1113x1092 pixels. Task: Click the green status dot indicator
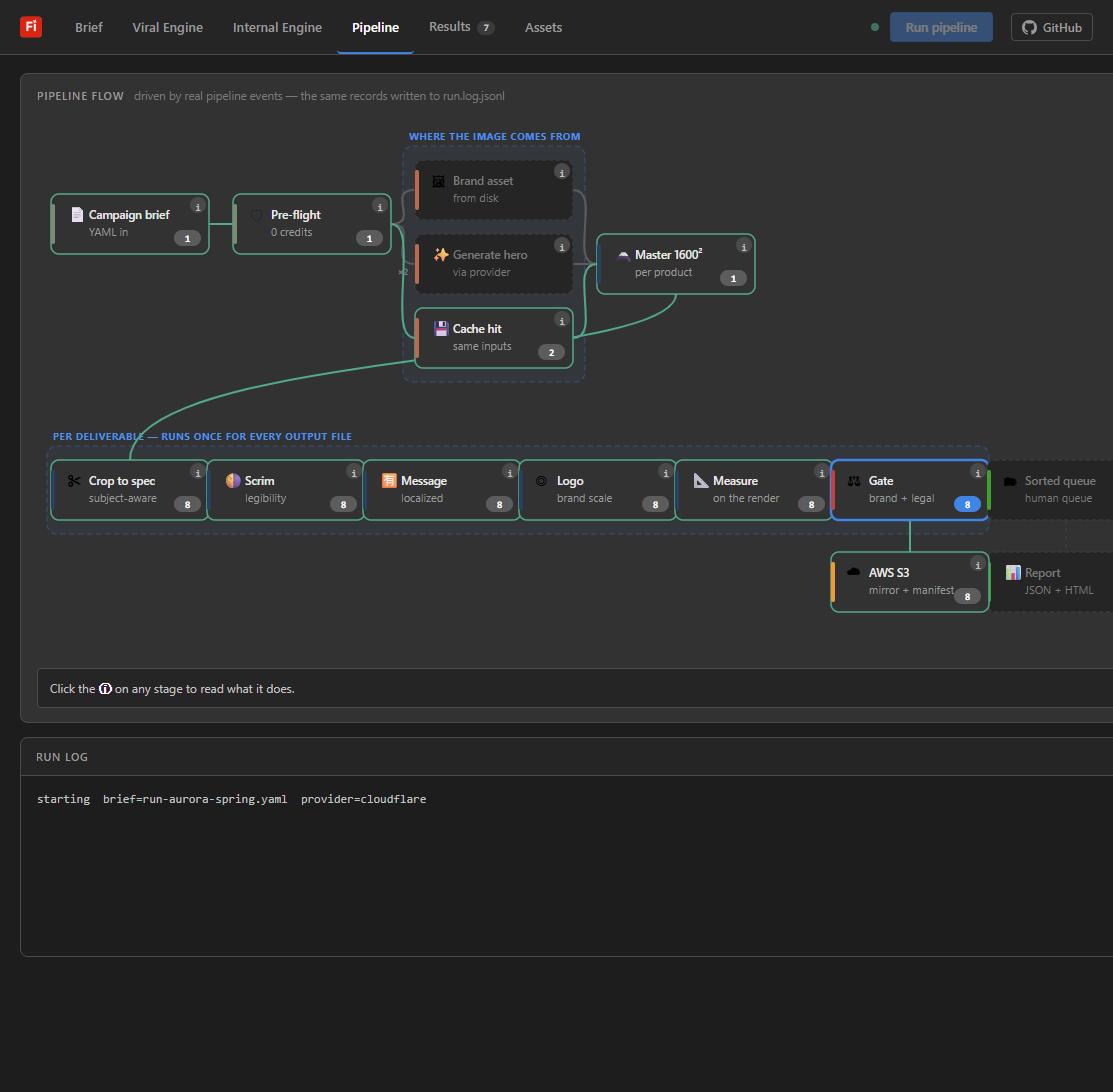click(x=874, y=27)
